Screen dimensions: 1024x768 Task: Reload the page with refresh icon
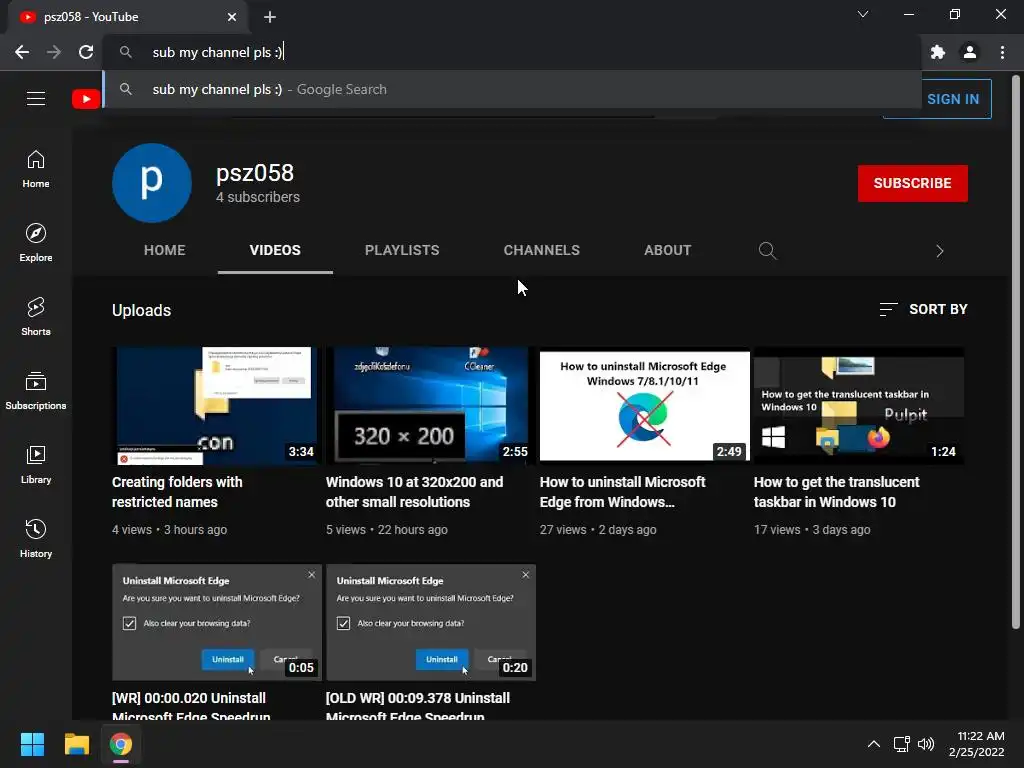(x=86, y=52)
